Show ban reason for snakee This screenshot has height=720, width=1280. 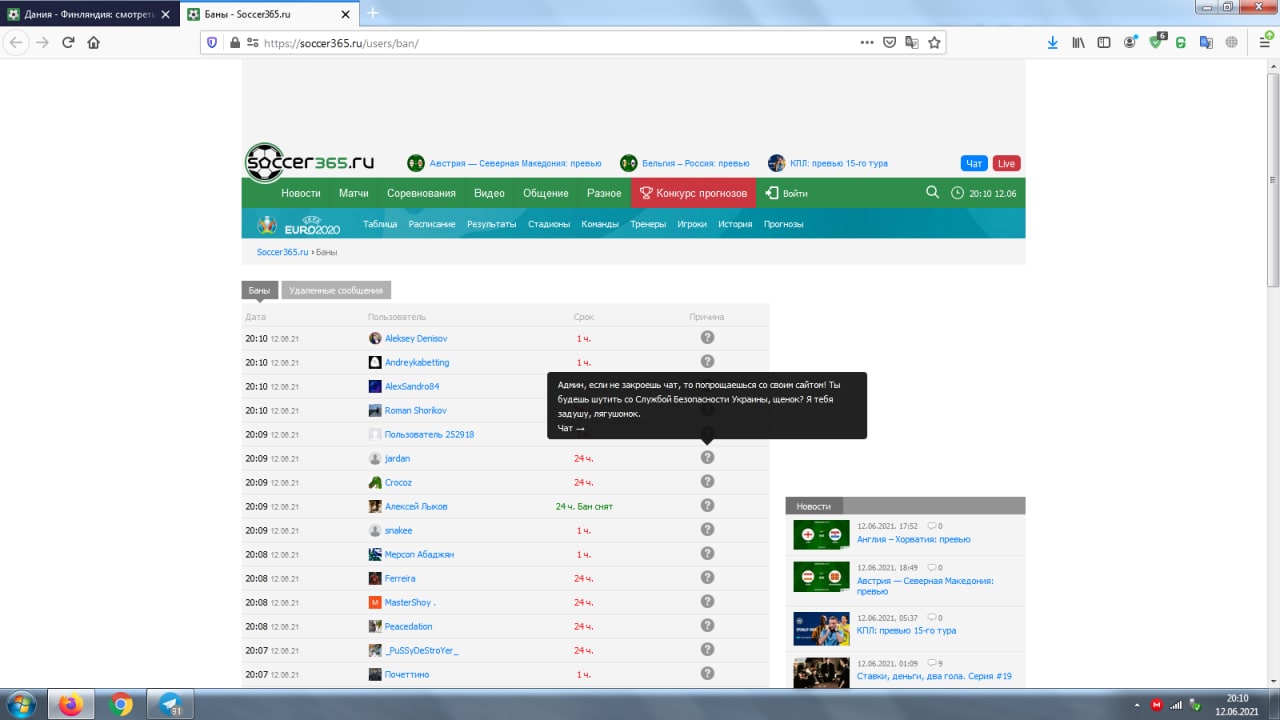[x=707, y=529]
